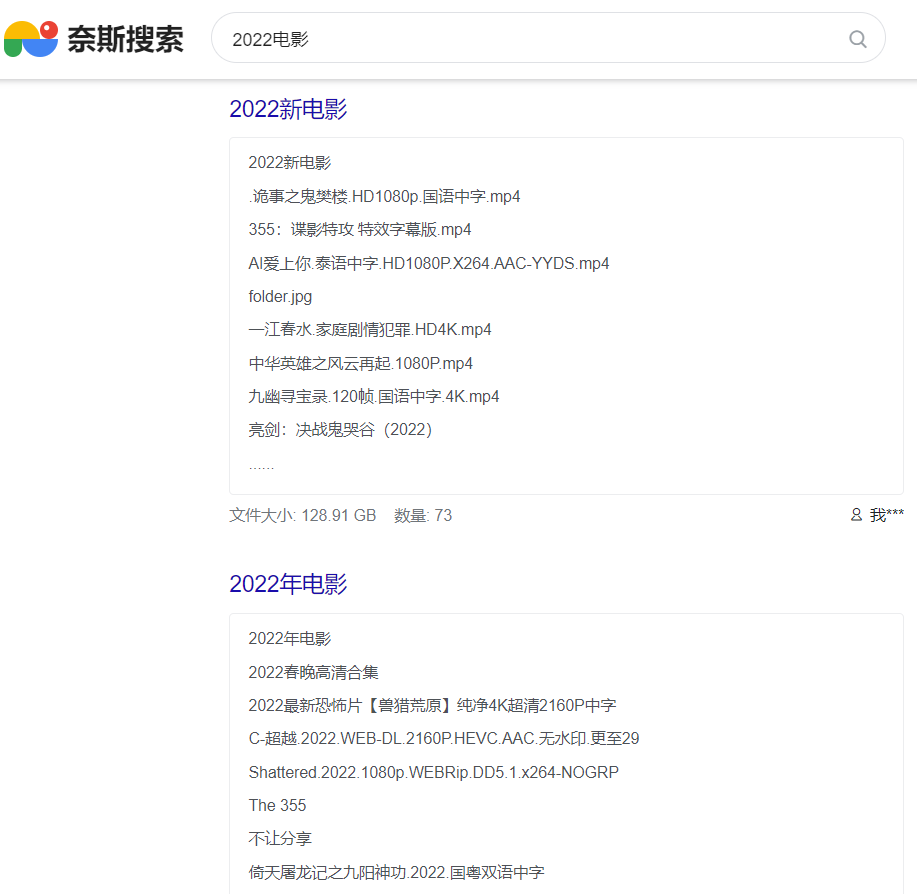This screenshot has width=917, height=894.
Task: Select entry 亮剑：决战鬼哭谷（2022）
Action: (x=340, y=430)
